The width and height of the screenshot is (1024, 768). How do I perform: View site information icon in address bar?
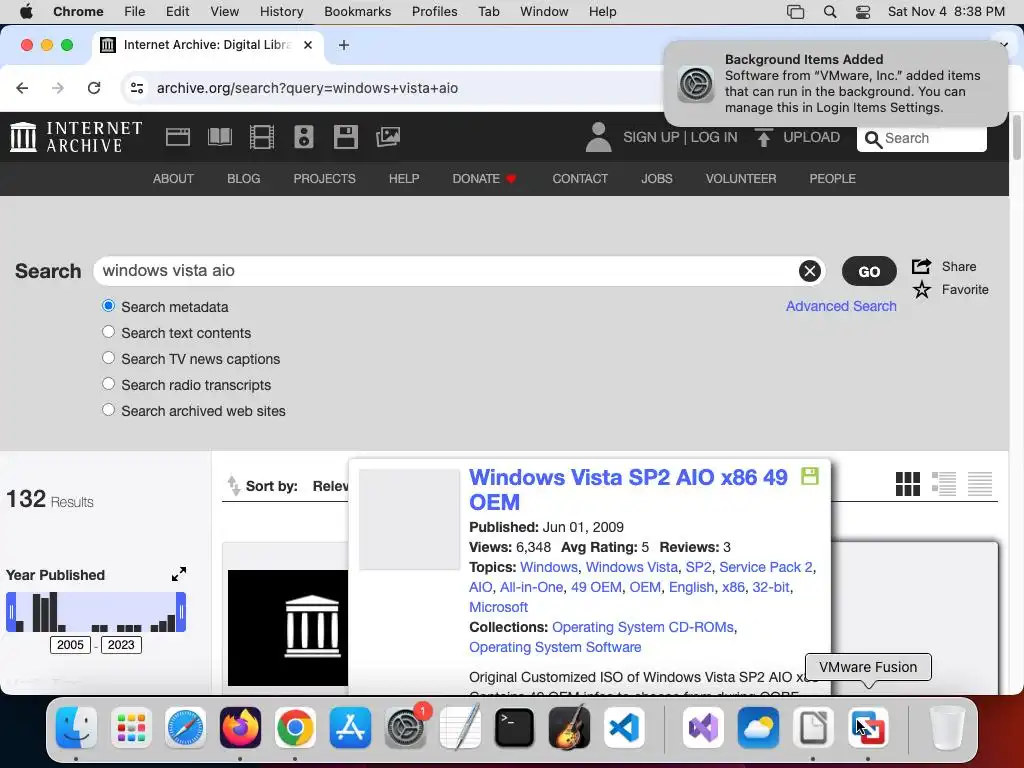coord(136,88)
